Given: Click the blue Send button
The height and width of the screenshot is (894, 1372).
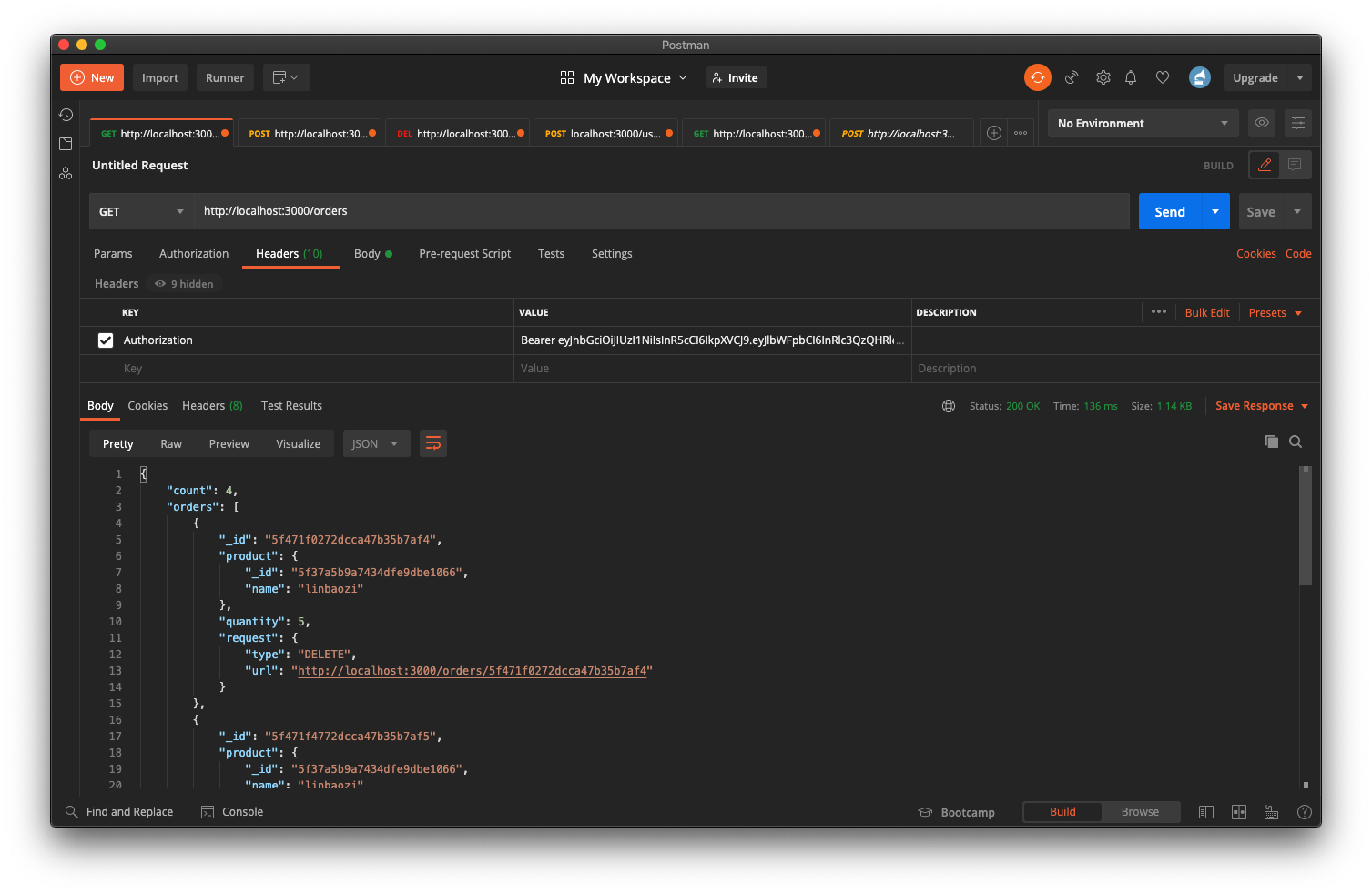Looking at the screenshot, I should pos(1170,211).
